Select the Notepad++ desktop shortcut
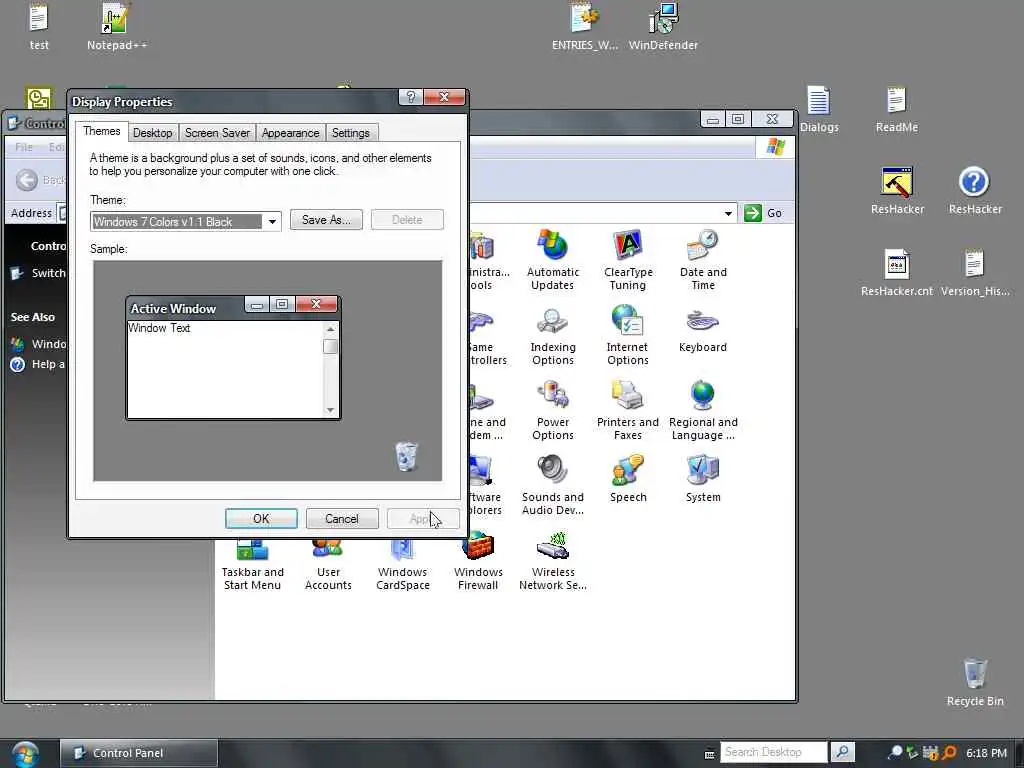Viewport: 1024px width, 768px height. click(116, 27)
